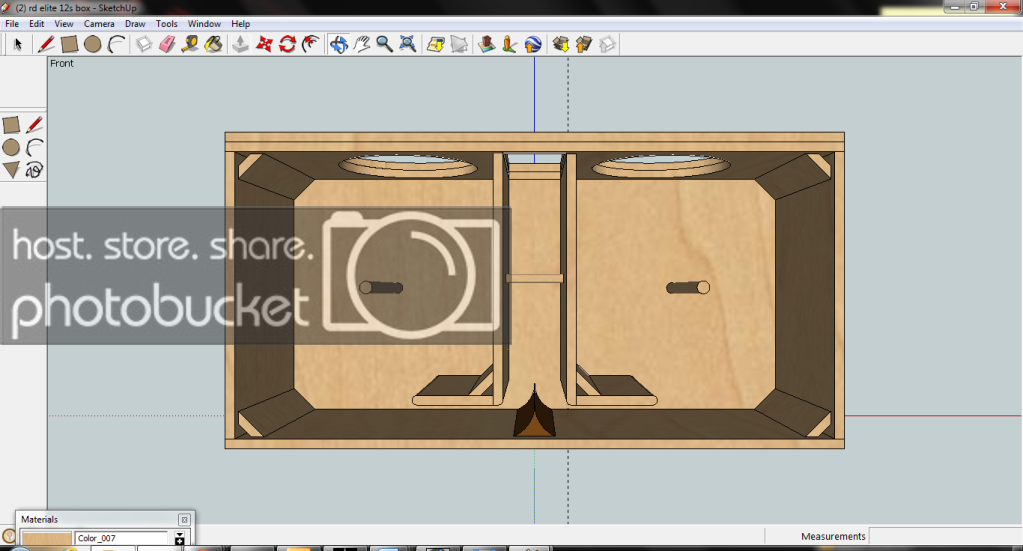Select Arc tool in left side palette
1023x551 pixels.
click(x=34, y=147)
